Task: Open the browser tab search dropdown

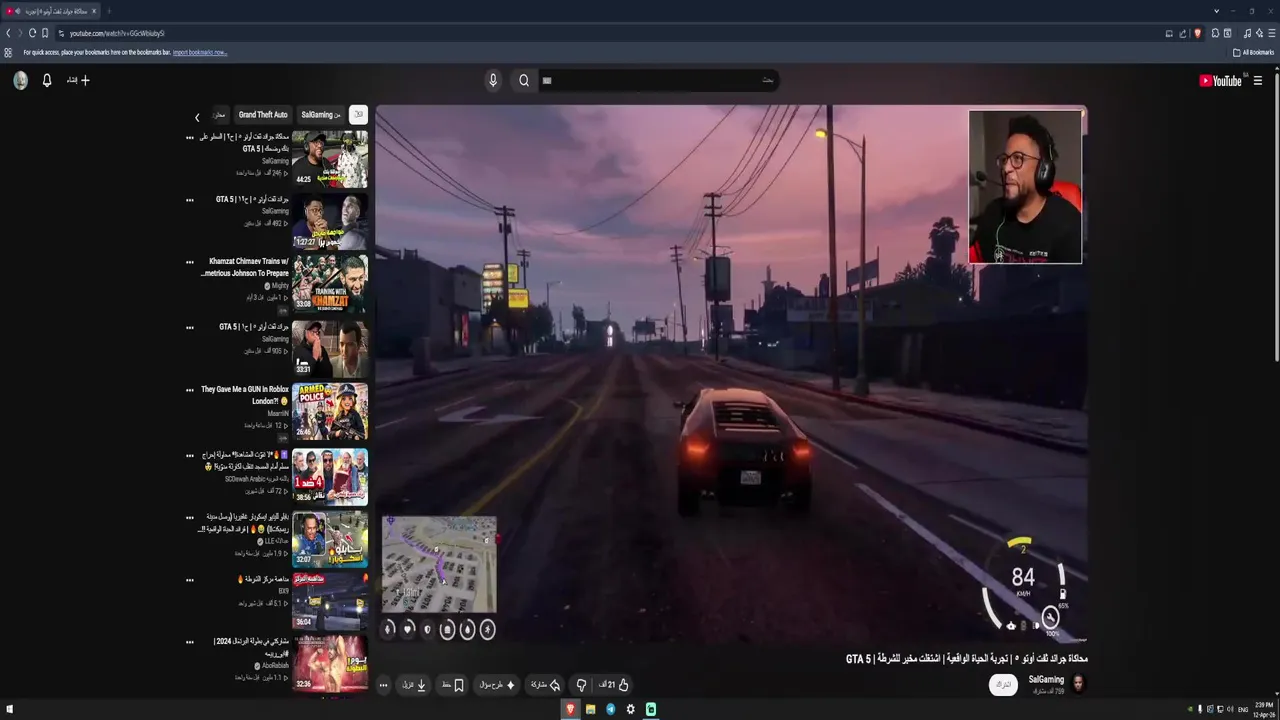Action: click(1216, 11)
